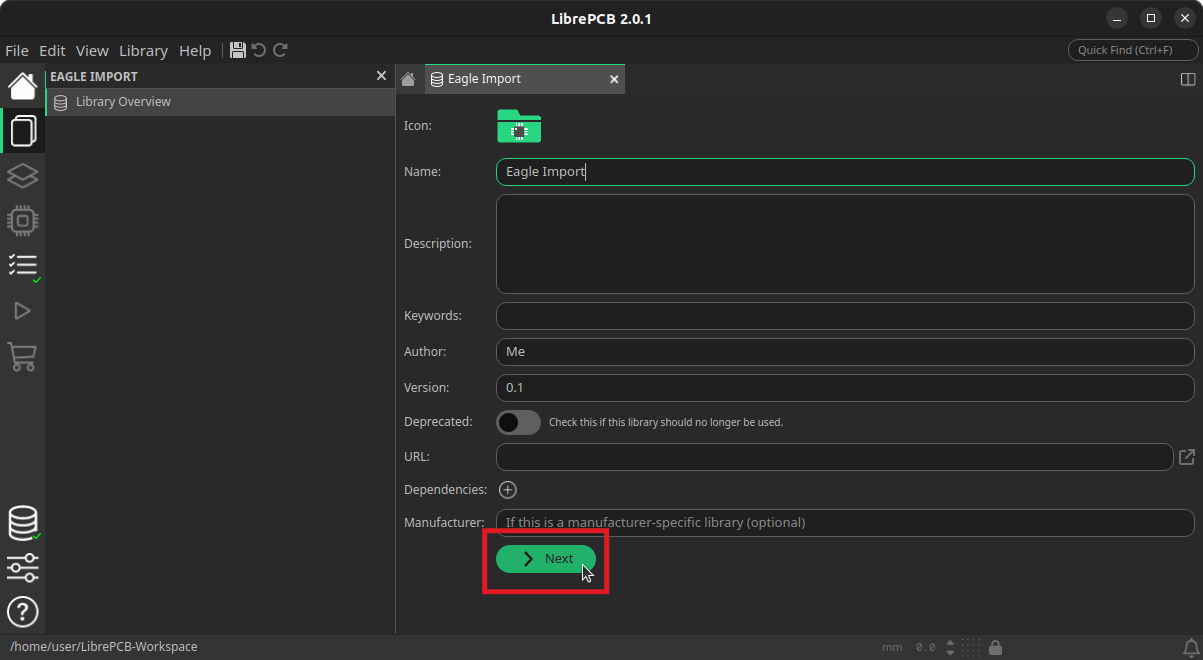Open Workspace Settings sliders icon
The height and width of the screenshot is (660, 1203).
coord(23,567)
